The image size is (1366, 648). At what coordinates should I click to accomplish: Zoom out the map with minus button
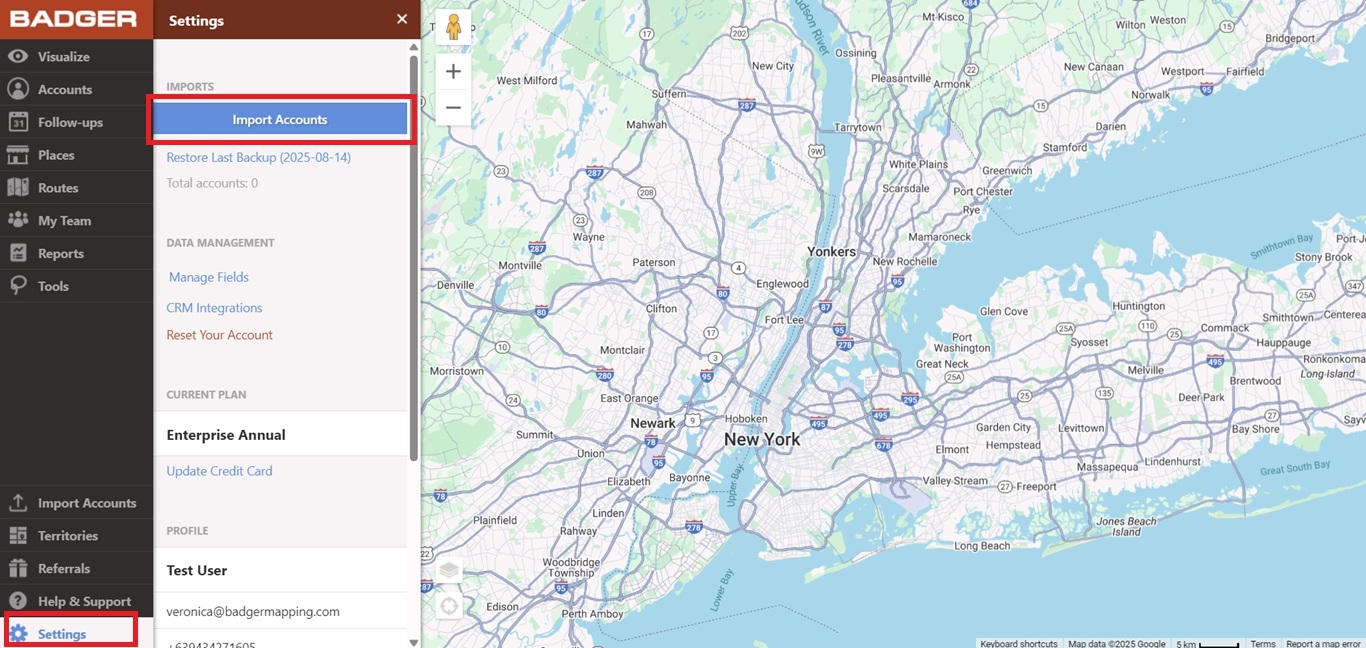pyautogui.click(x=453, y=107)
